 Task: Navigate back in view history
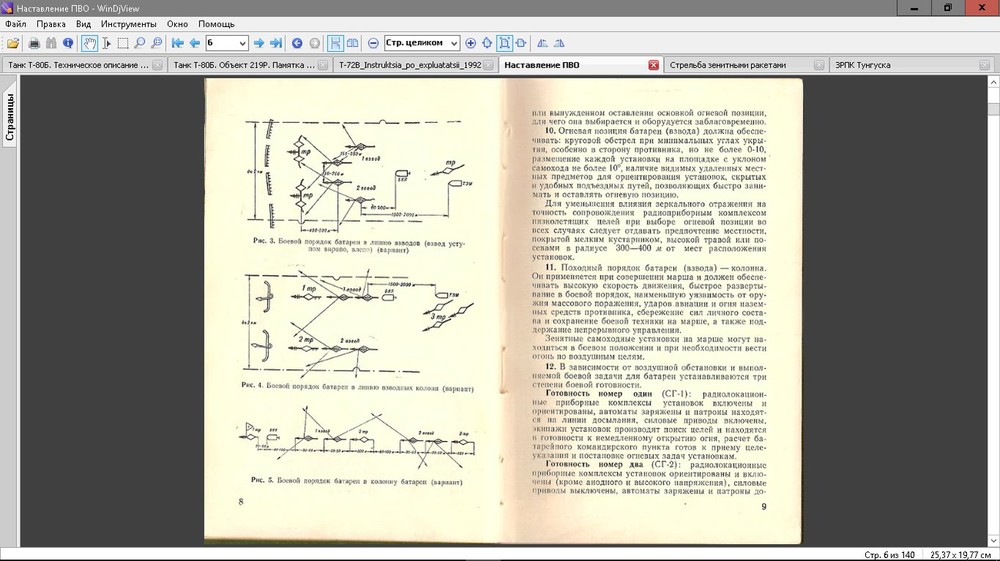point(297,43)
